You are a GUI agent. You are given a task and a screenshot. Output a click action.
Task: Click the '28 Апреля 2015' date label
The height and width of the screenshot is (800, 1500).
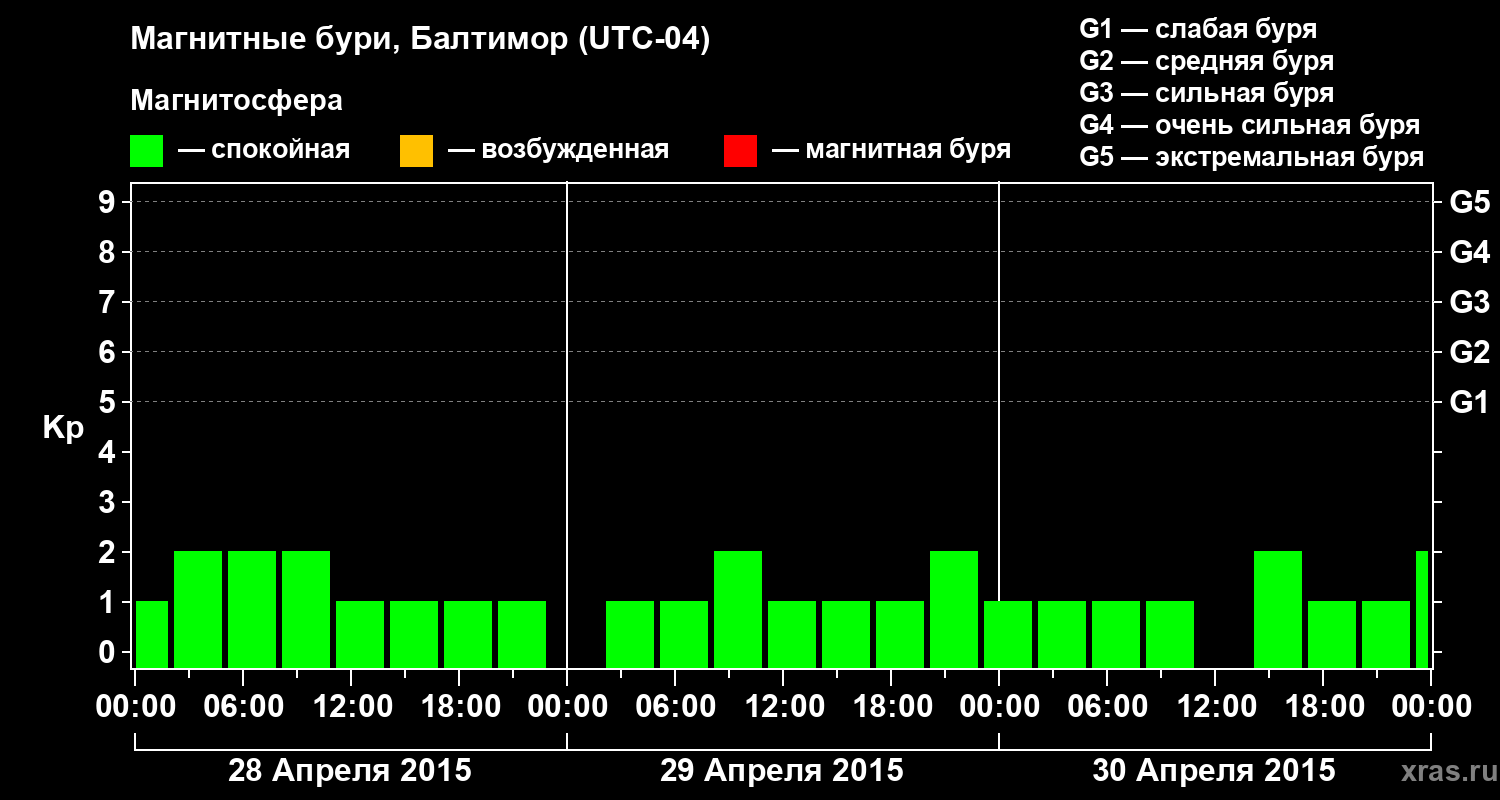pos(350,771)
